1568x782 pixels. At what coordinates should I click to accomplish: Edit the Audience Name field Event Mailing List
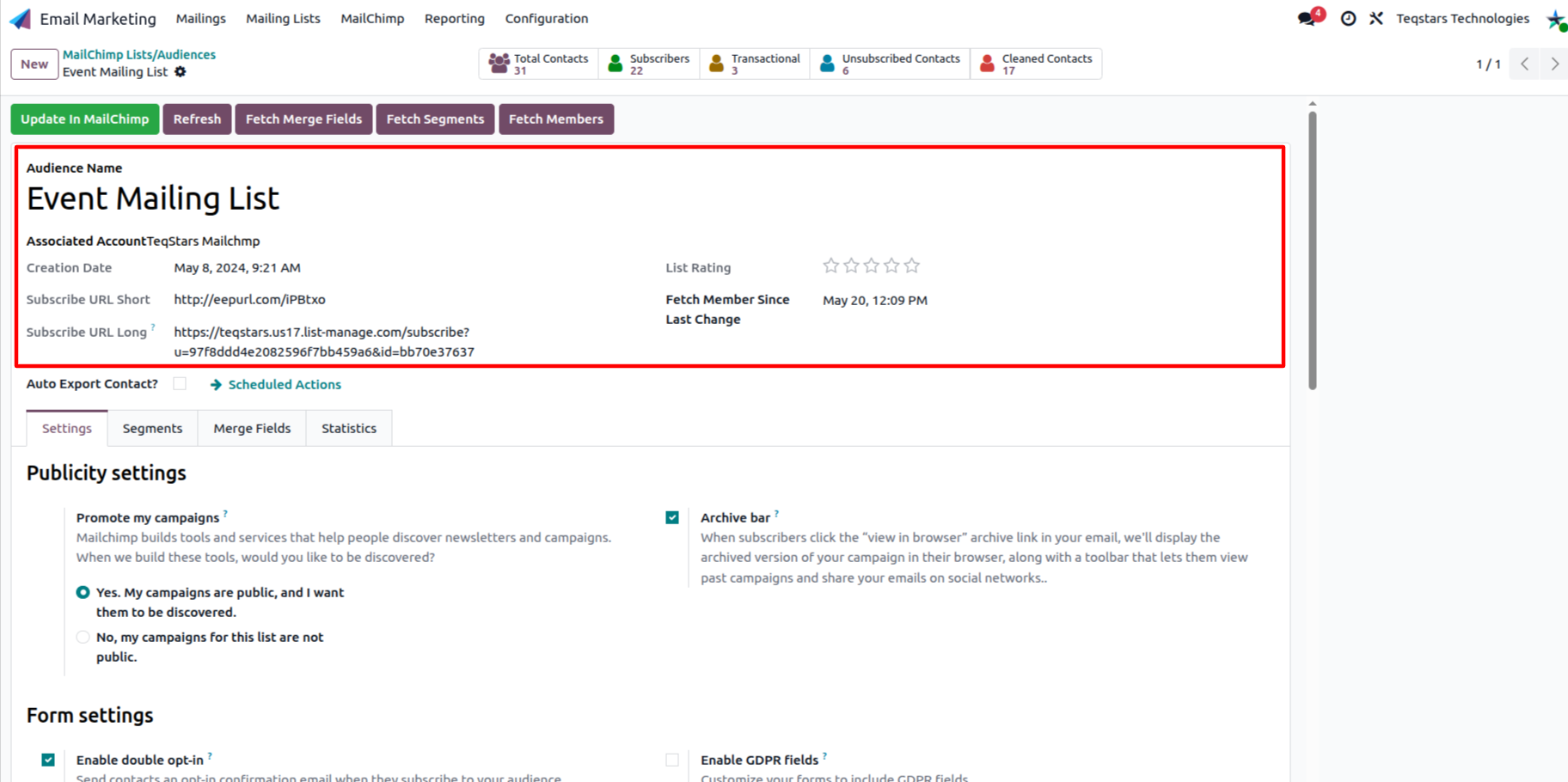pos(153,199)
